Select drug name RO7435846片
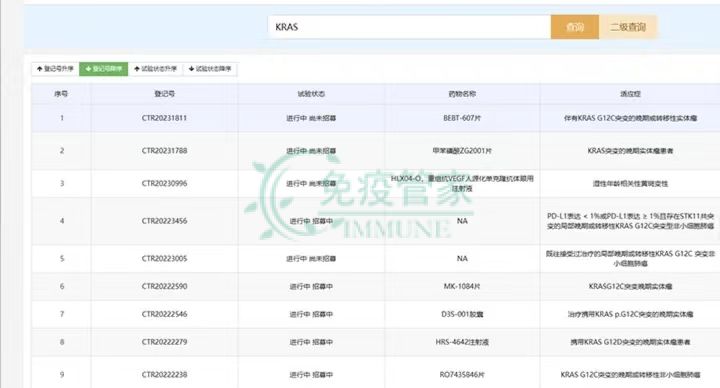The height and width of the screenshot is (388, 720). point(462,375)
